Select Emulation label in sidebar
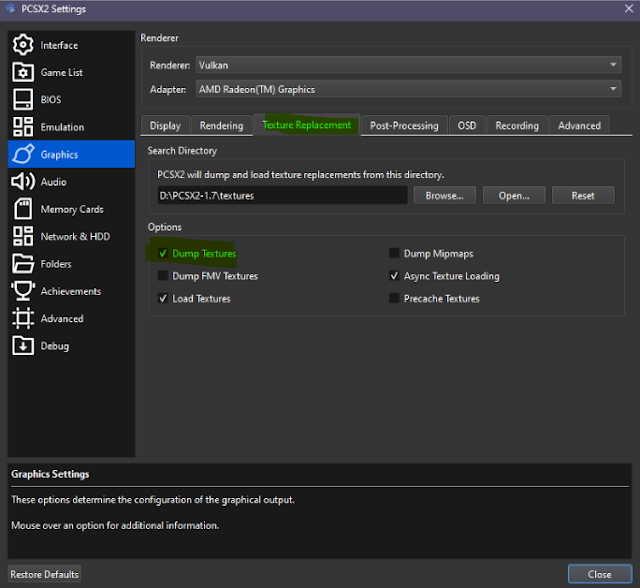Image resolution: width=640 pixels, height=588 pixels. [x=62, y=127]
